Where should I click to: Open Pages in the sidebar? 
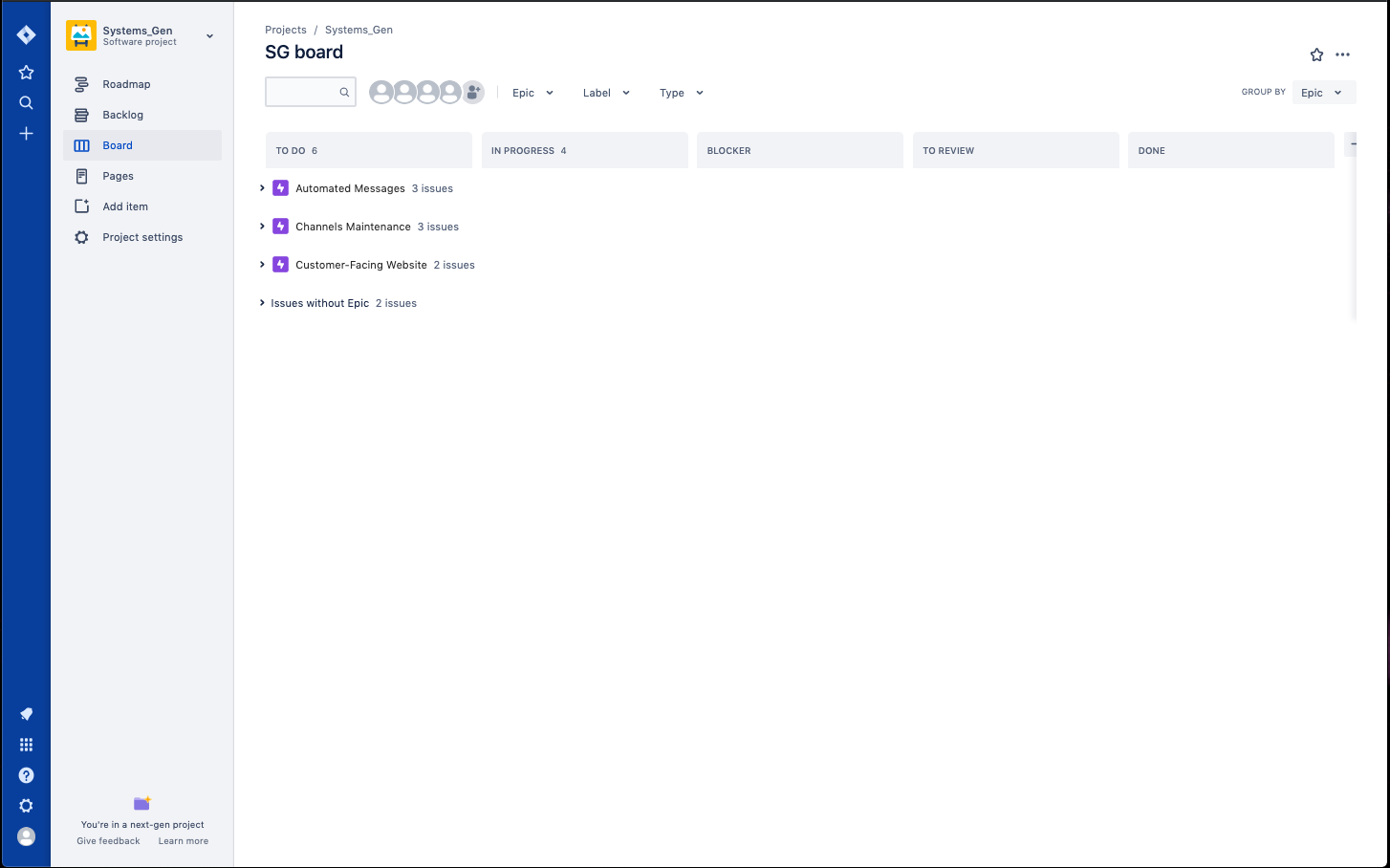142,176
